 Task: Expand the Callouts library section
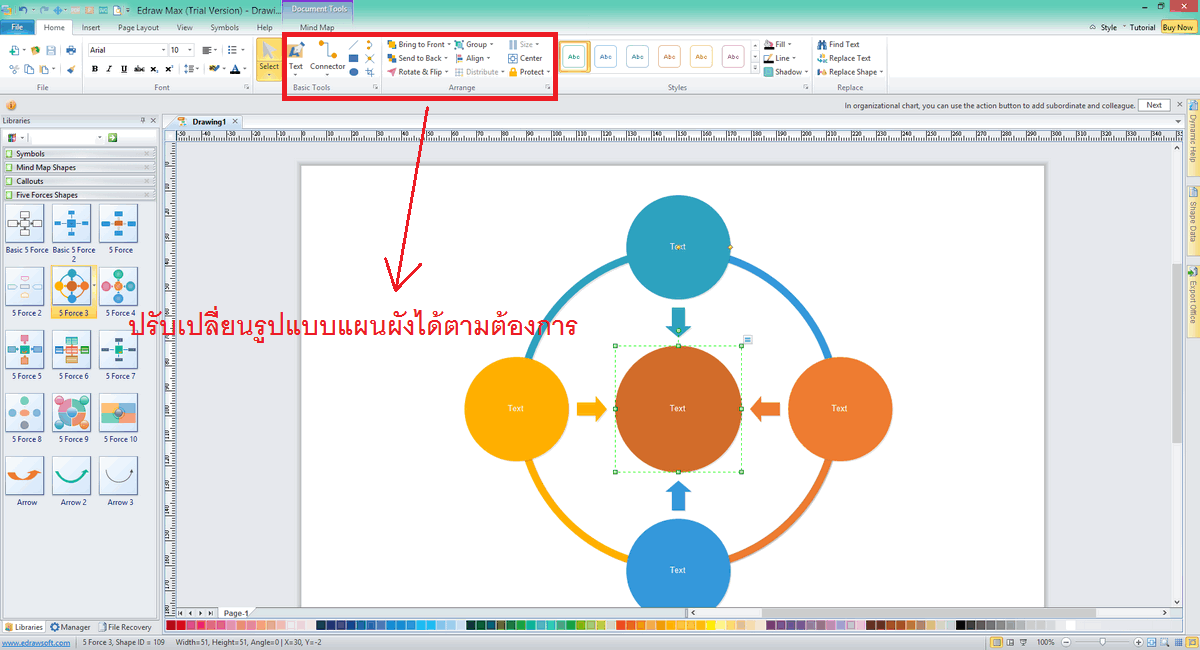point(80,181)
